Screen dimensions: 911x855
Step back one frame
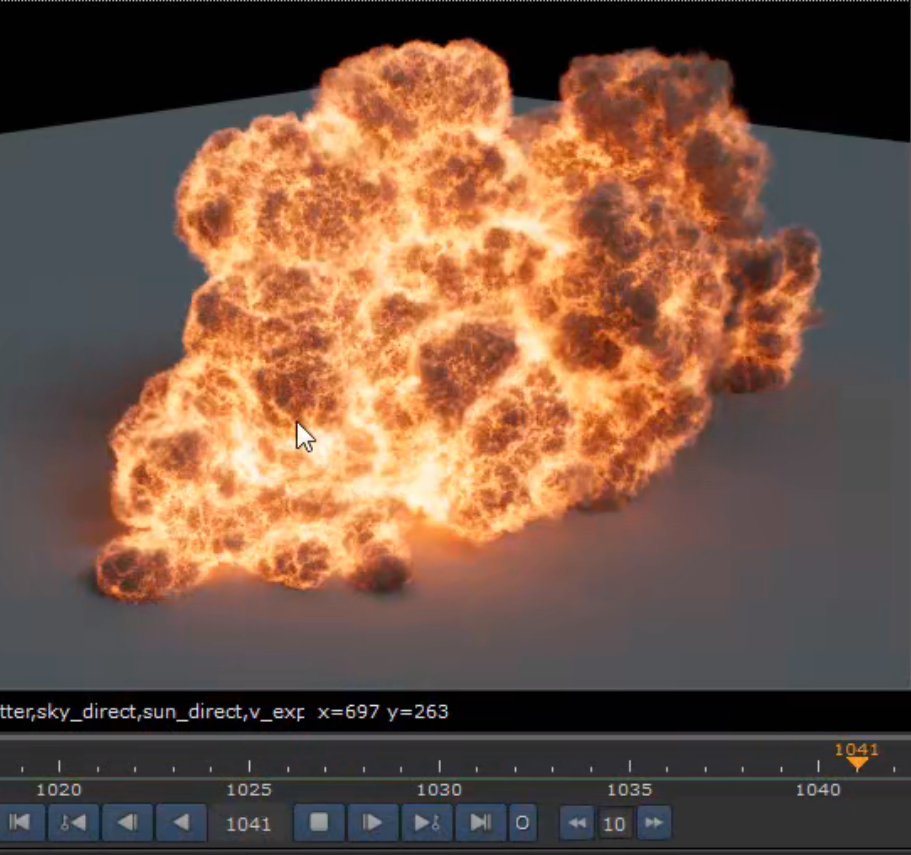click(x=127, y=822)
